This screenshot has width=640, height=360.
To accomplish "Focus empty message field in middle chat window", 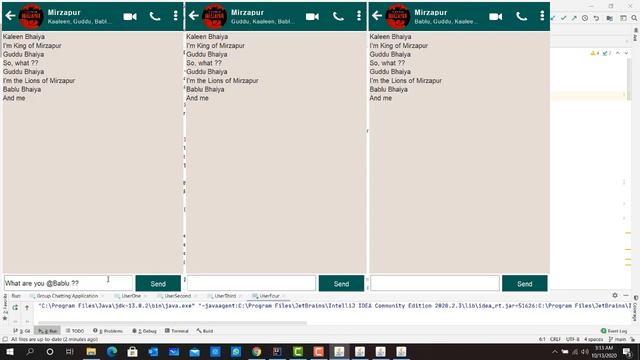I will [x=251, y=283].
